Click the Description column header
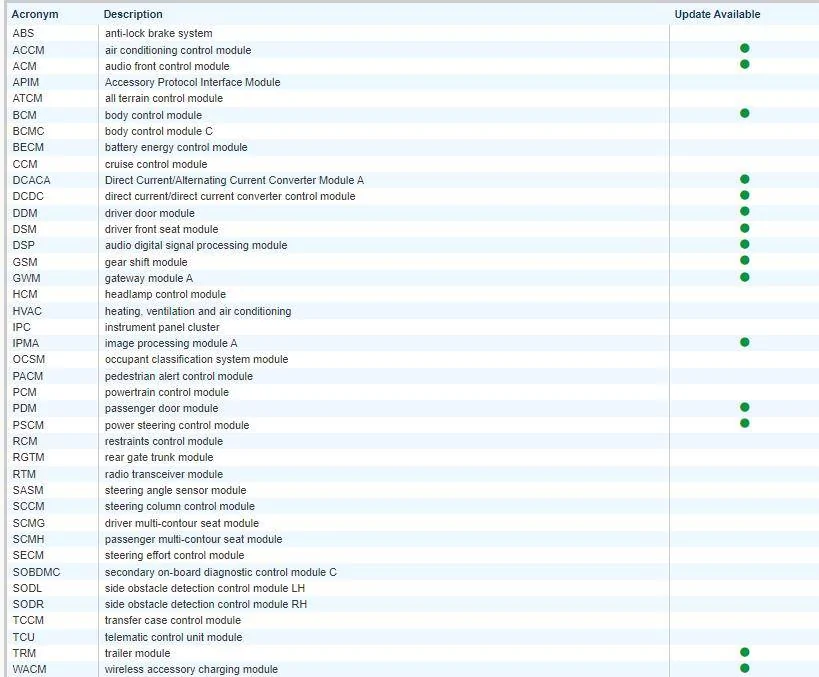The height and width of the screenshot is (677, 819). (133, 14)
